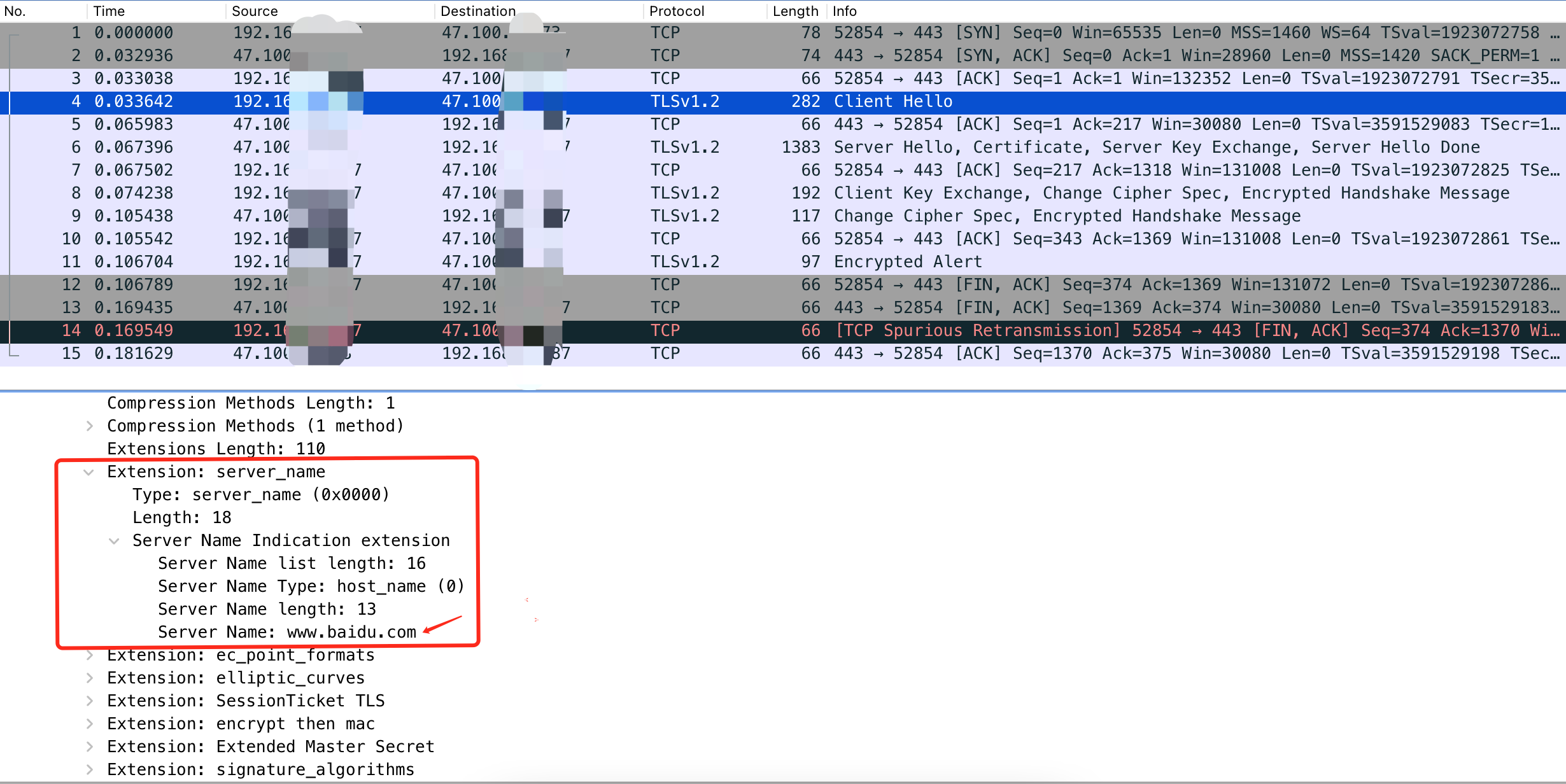Screen dimensions: 1566x784
Task: Select the Encrypted Alert packet row
Action: point(907,262)
